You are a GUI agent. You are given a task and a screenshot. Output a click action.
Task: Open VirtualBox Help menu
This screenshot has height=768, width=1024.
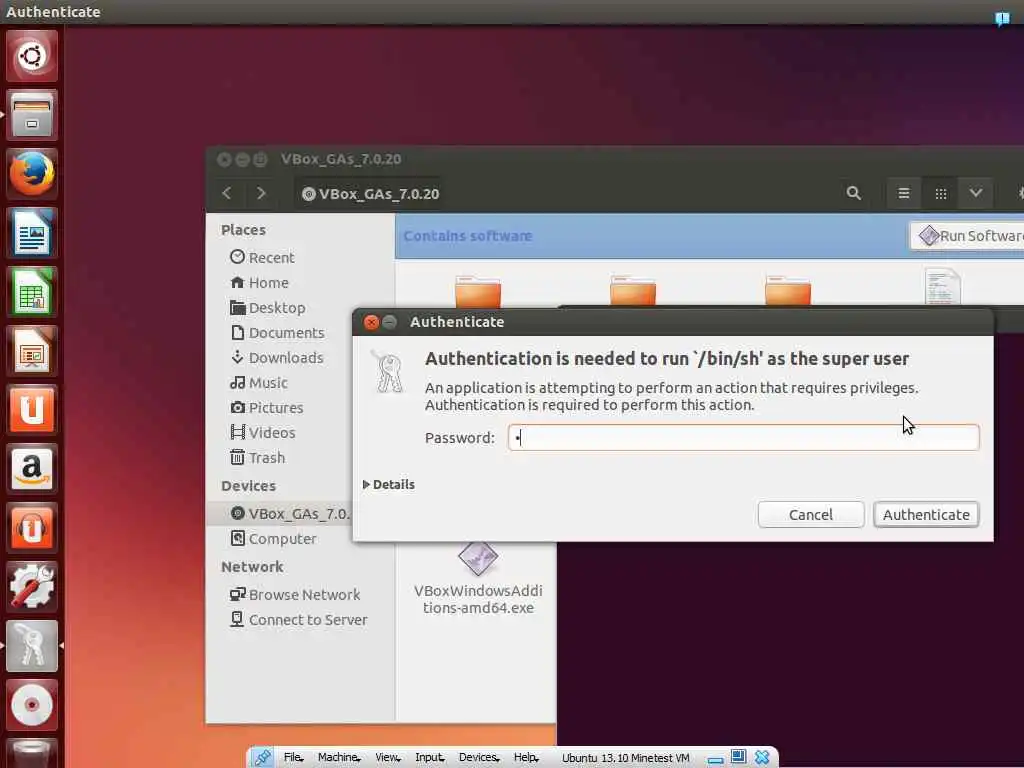525,758
